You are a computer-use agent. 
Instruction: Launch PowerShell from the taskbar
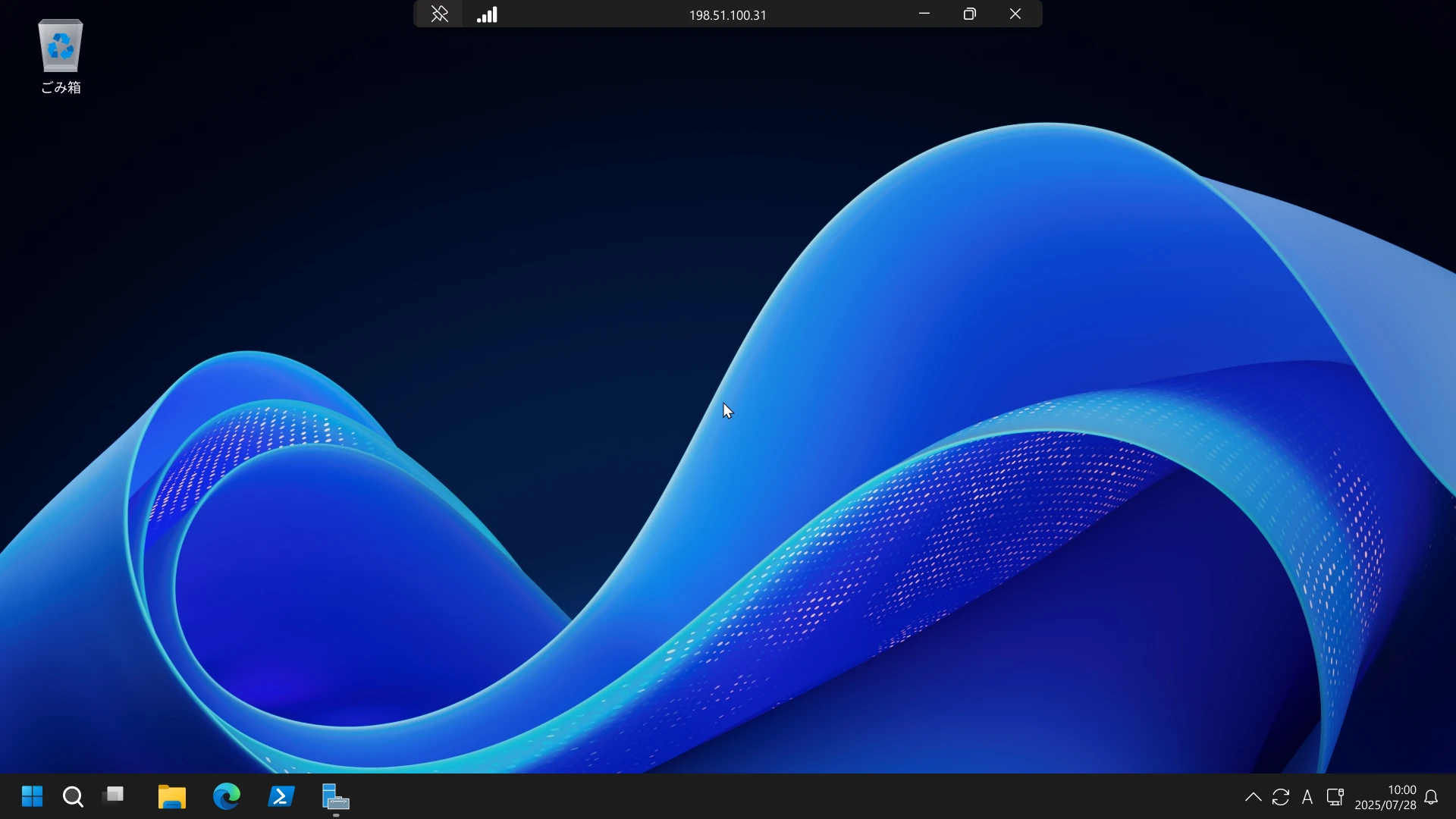point(281,797)
